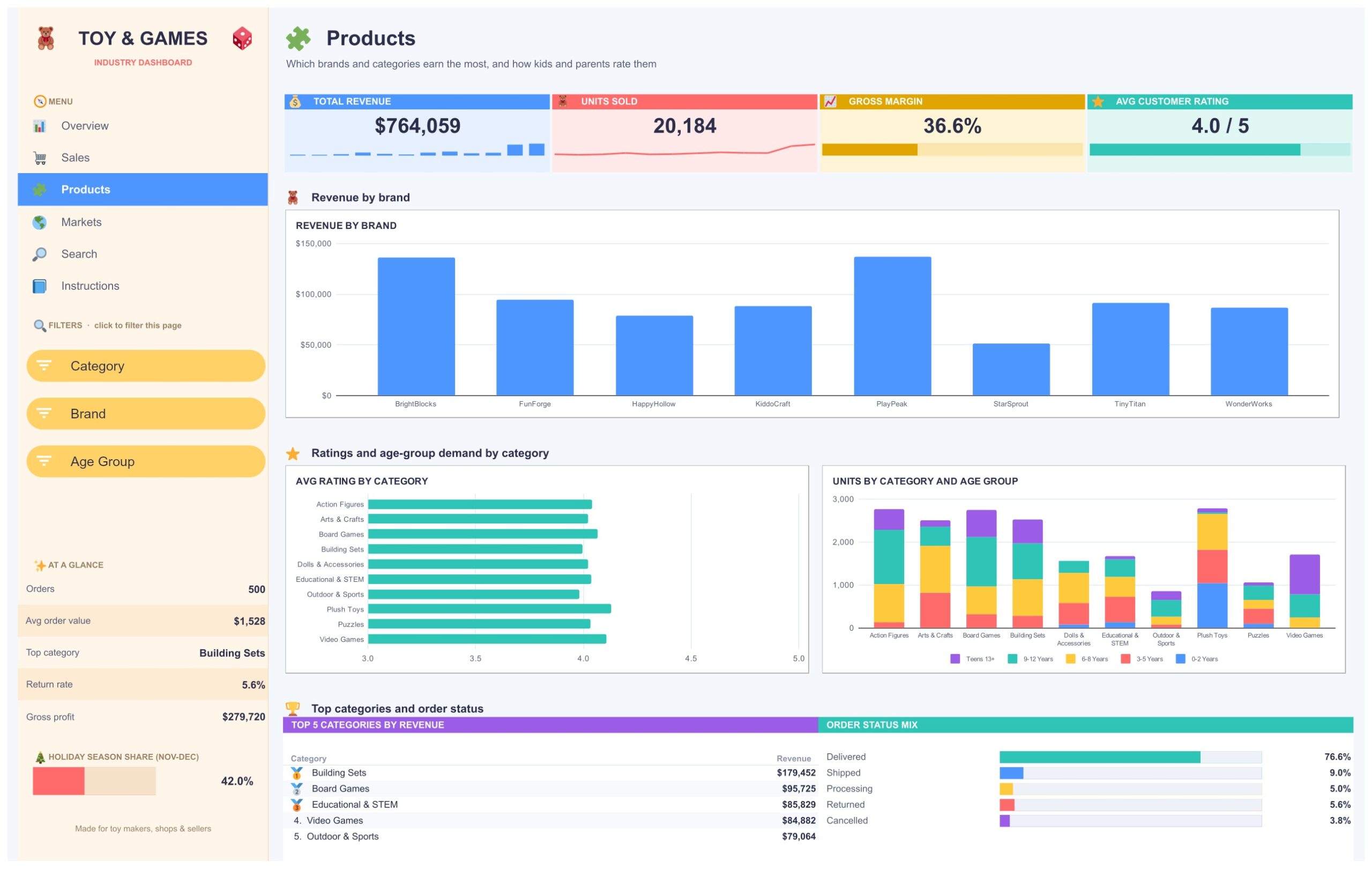This screenshot has height=869, width=1372.
Task: Click the trophy icon by Top categories heading
Action: [x=293, y=708]
